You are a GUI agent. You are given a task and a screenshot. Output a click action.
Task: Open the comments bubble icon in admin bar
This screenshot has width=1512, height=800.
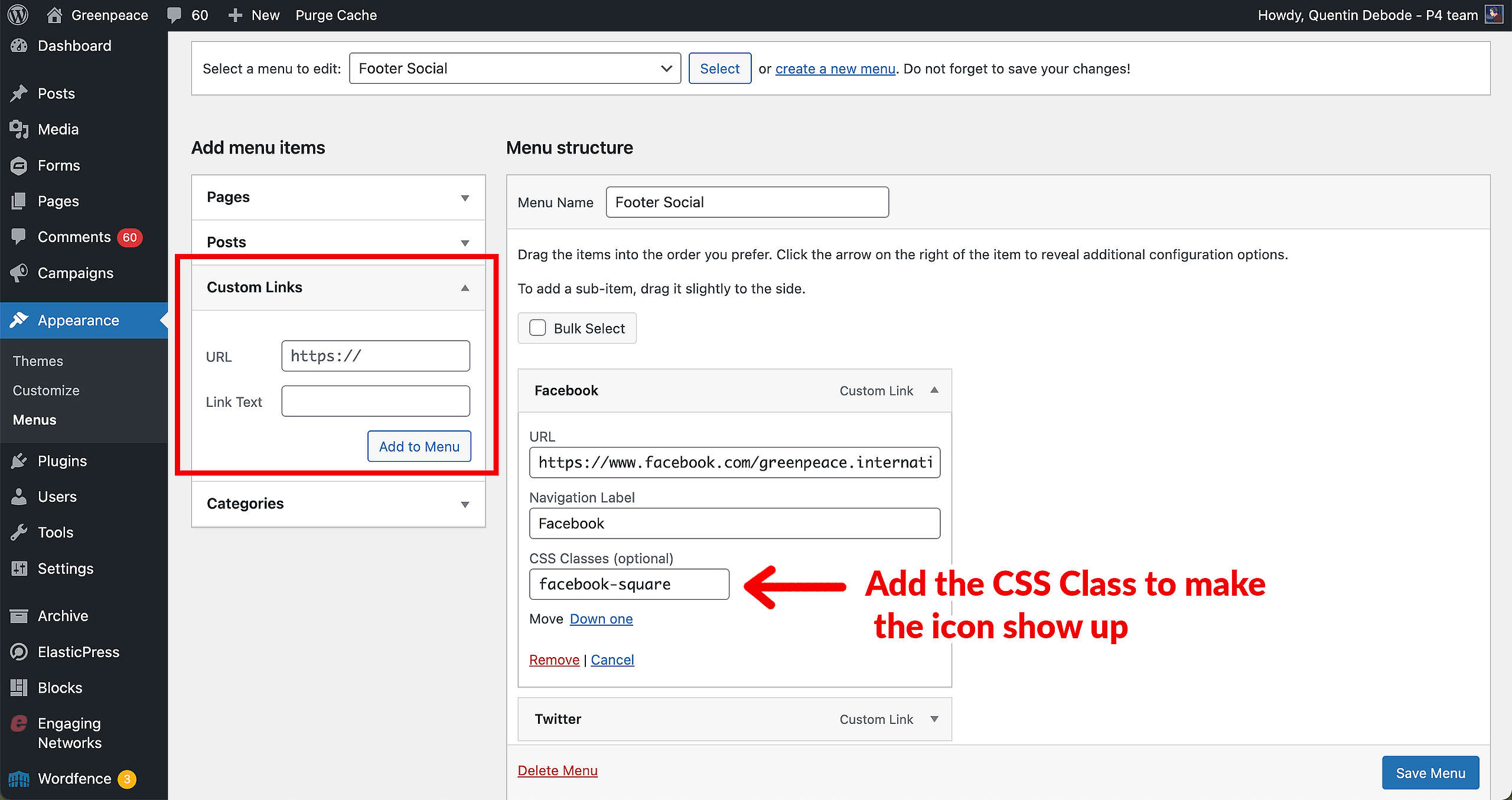coord(174,15)
